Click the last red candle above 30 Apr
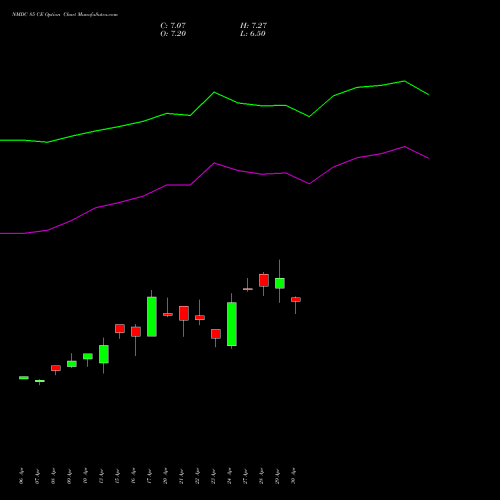Image resolution: width=500 pixels, height=500 pixels. coord(296,300)
